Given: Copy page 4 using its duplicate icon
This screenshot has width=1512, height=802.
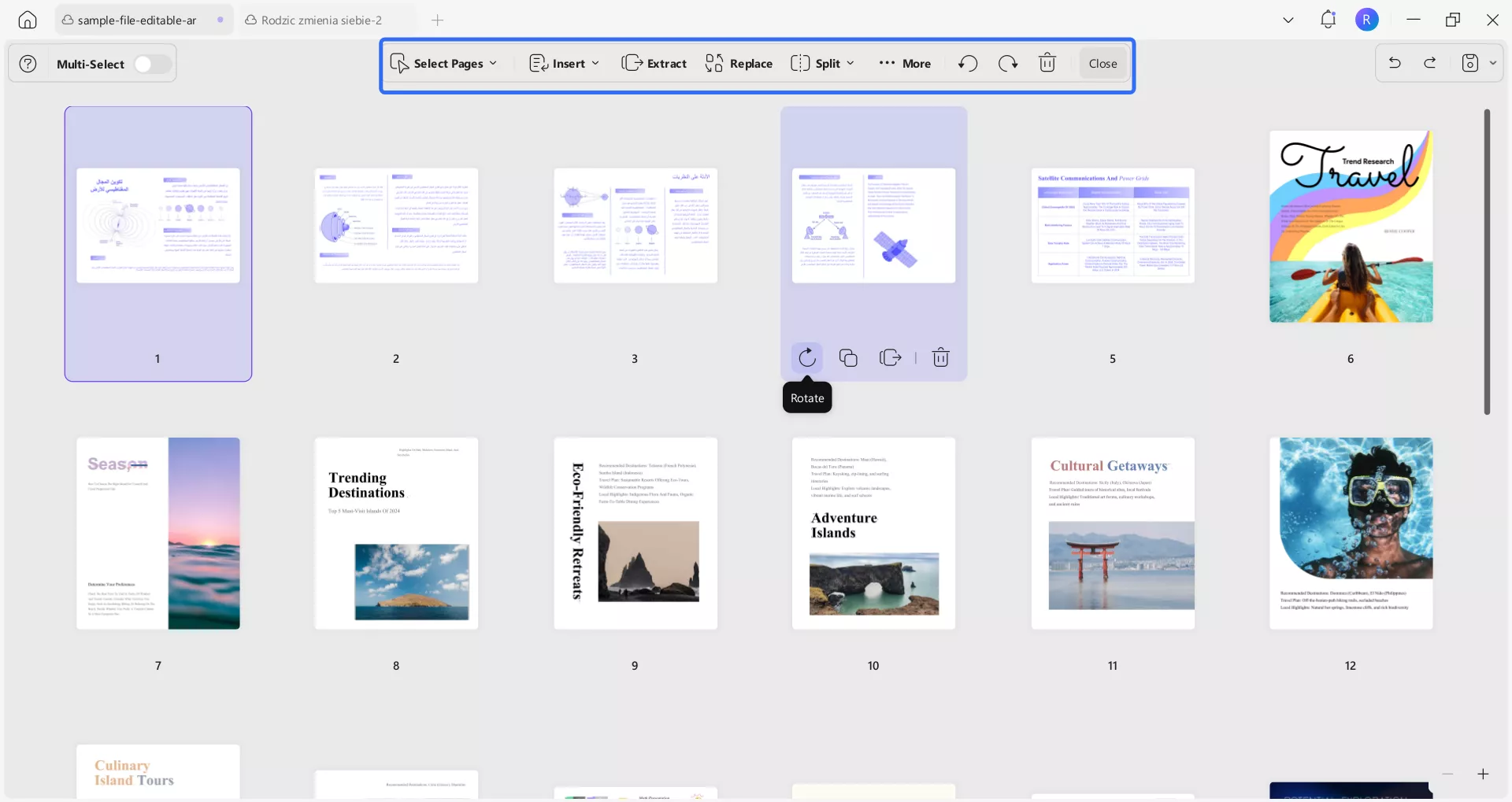Looking at the screenshot, I should click(x=848, y=358).
